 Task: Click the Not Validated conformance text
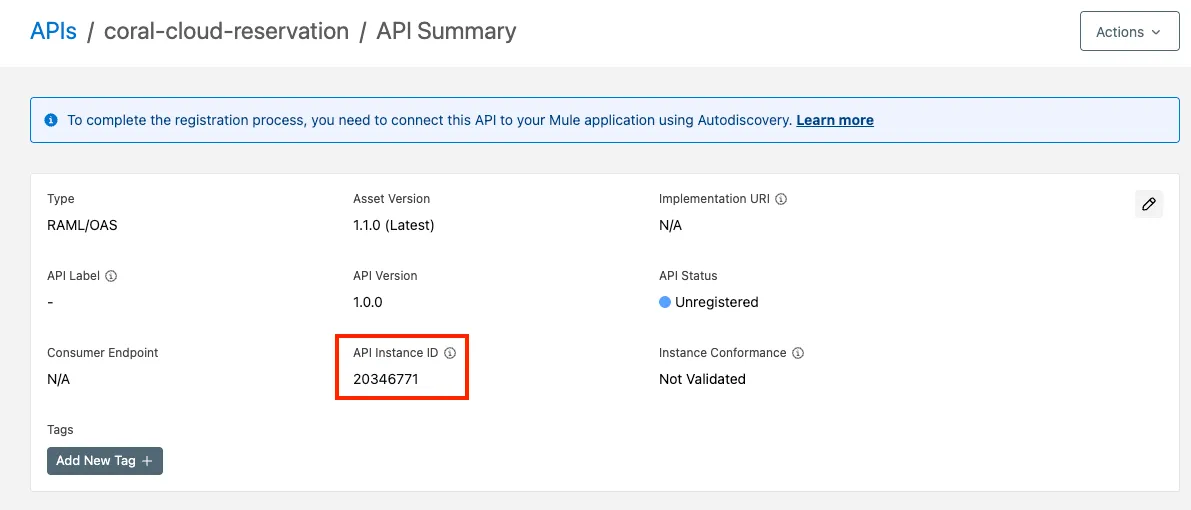[x=702, y=379]
